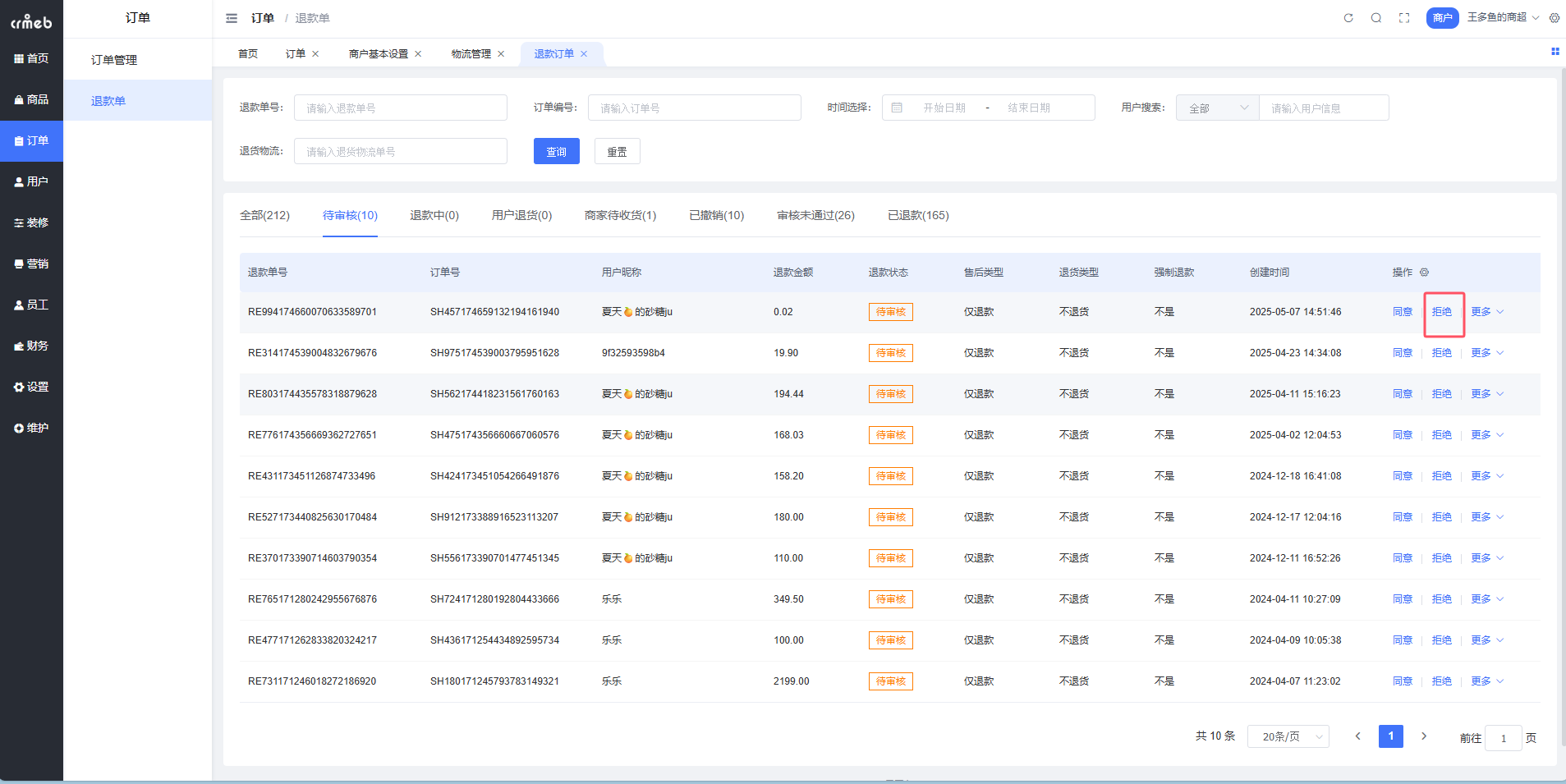The image size is (1566, 784).
Task: Click the refresh icon in top bar
Action: pyautogui.click(x=1348, y=18)
